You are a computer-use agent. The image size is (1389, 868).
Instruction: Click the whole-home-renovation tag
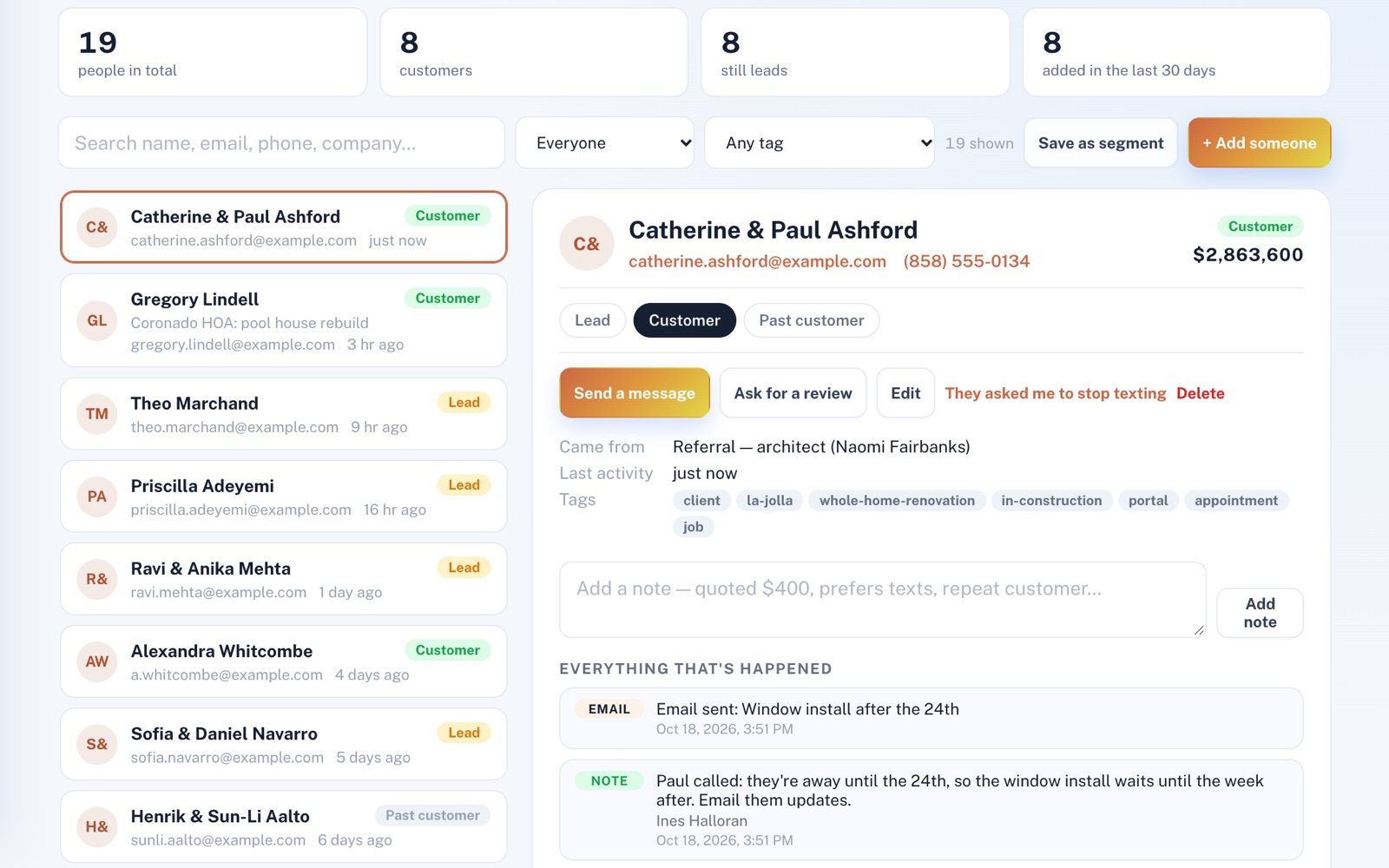click(897, 501)
